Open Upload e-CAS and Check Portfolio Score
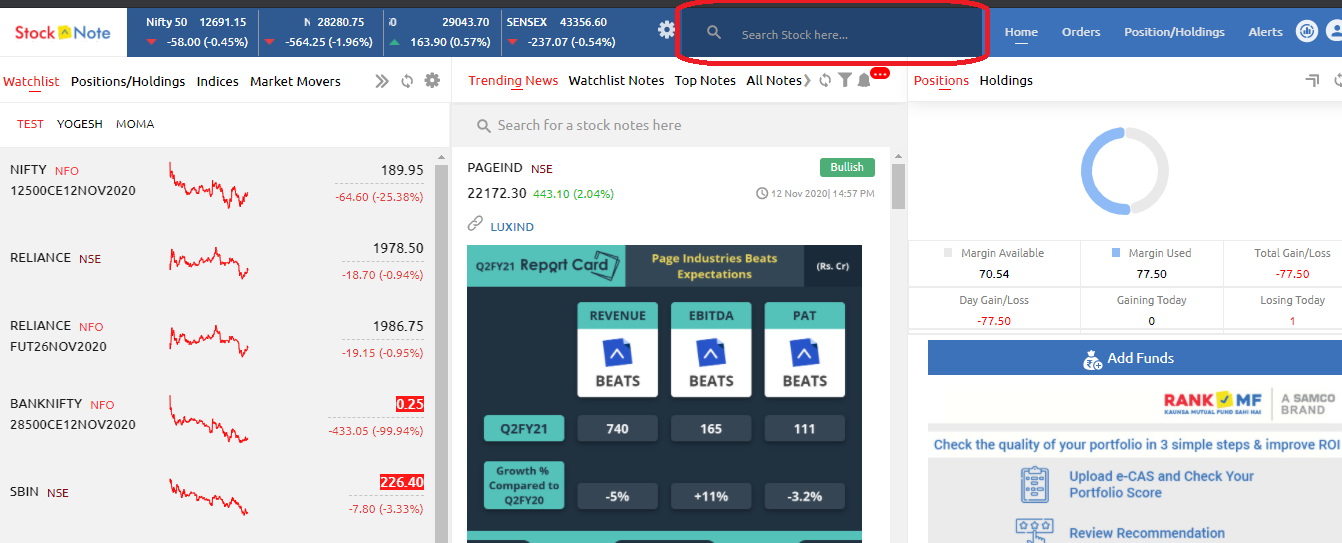 pos(1161,484)
